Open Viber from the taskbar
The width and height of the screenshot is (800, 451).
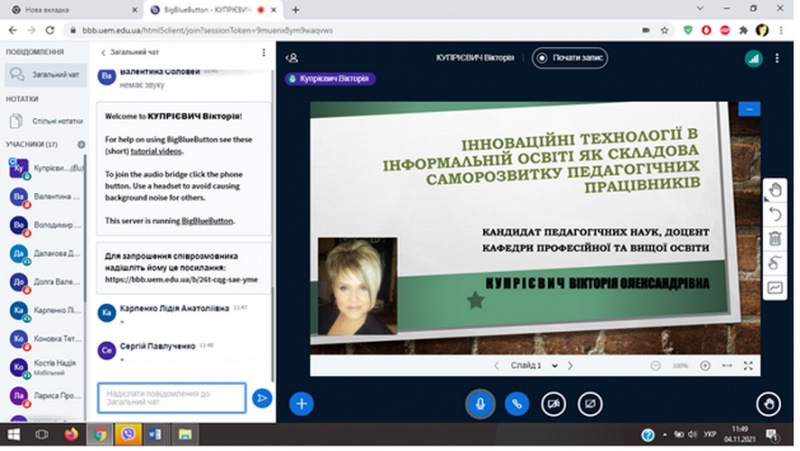tap(128, 435)
